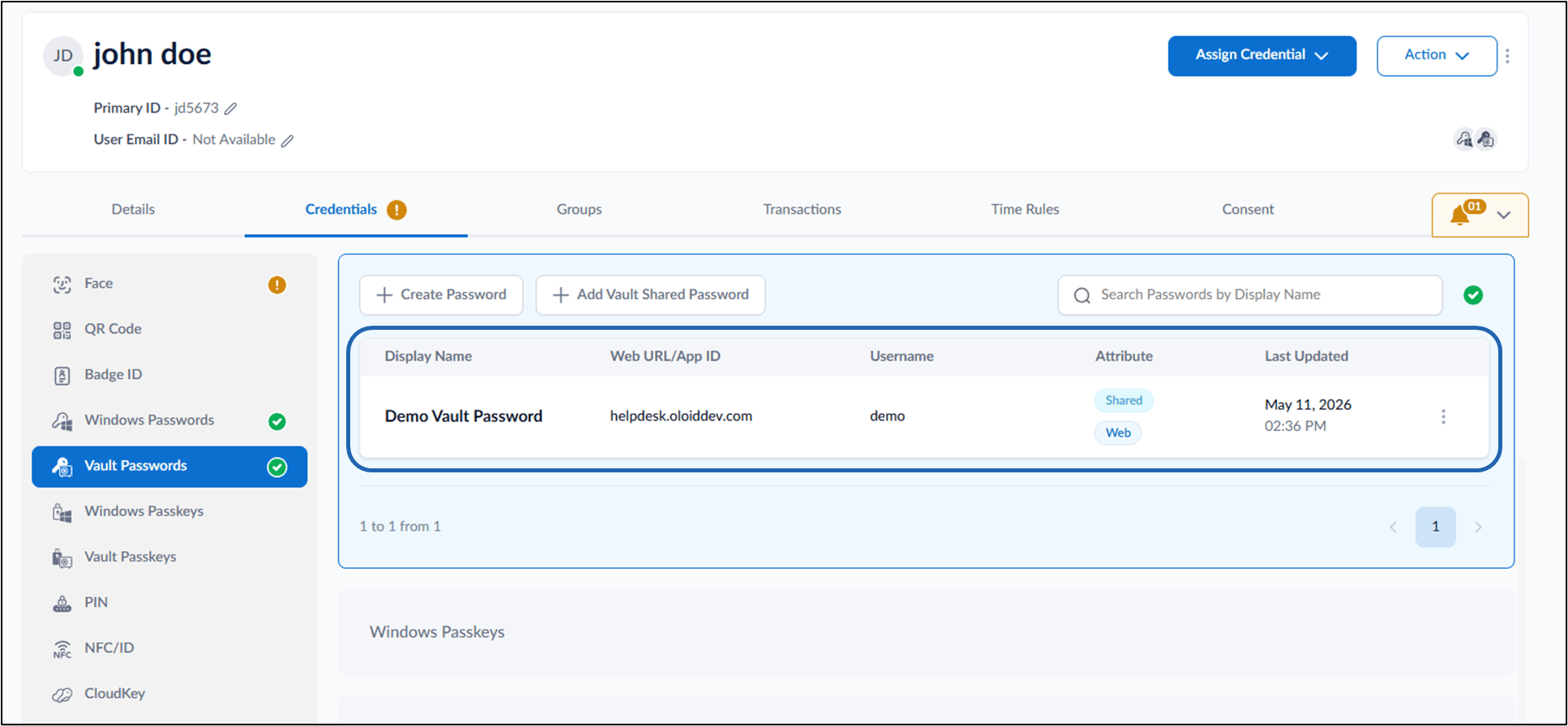Click the helpdesk.oloiddev.com URL cell
This screenshot has width=1568, height=726.
click(x=681, y=416)
